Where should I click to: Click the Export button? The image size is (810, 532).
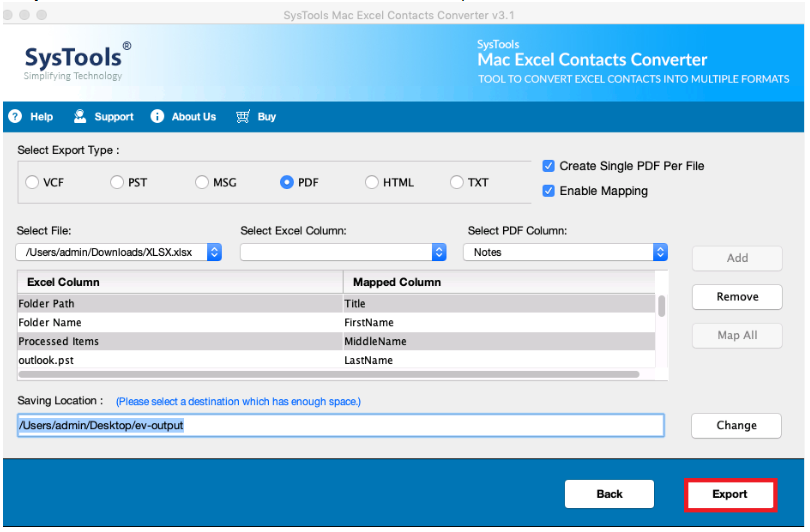click(x=730, y=495)
